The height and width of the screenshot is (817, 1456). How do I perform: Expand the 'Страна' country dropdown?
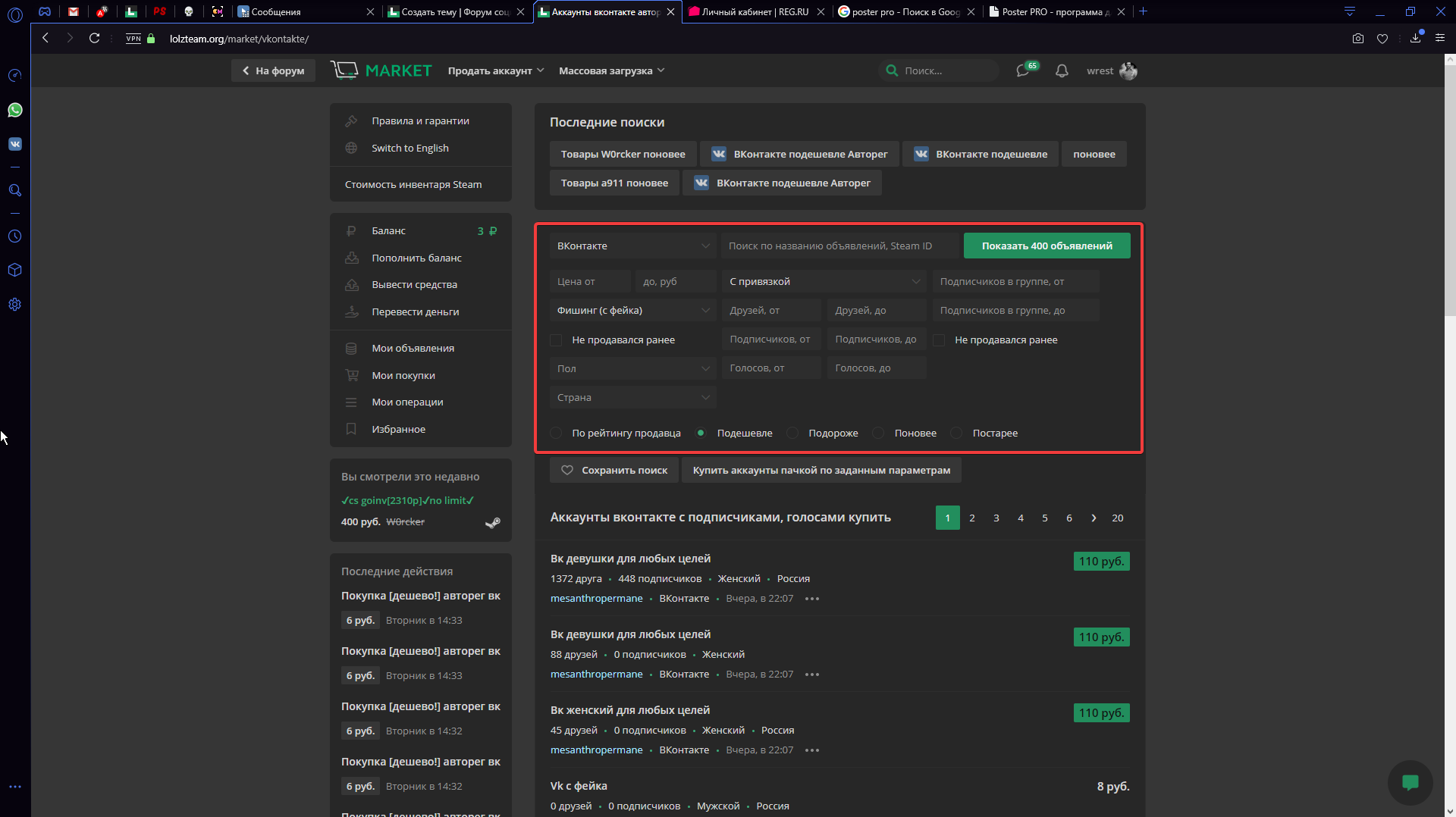(632, 397)
